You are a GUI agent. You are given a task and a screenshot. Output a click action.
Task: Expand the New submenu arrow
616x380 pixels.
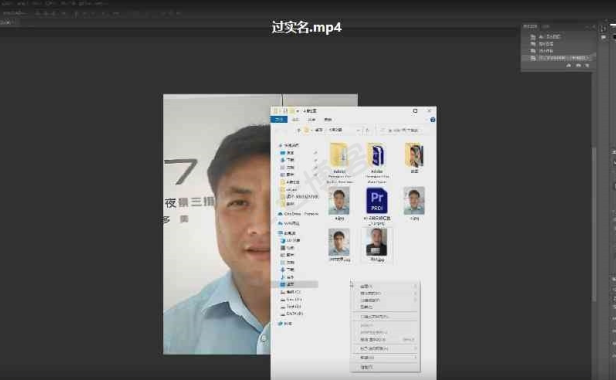click(415, 358)
